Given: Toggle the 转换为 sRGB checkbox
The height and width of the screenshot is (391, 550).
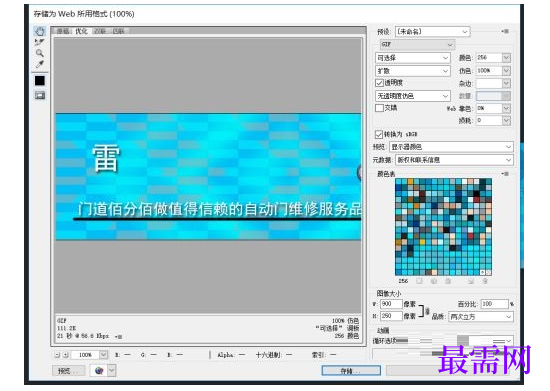Looking at the screenshot, I should pyautogui.click(x=378, y=134).
